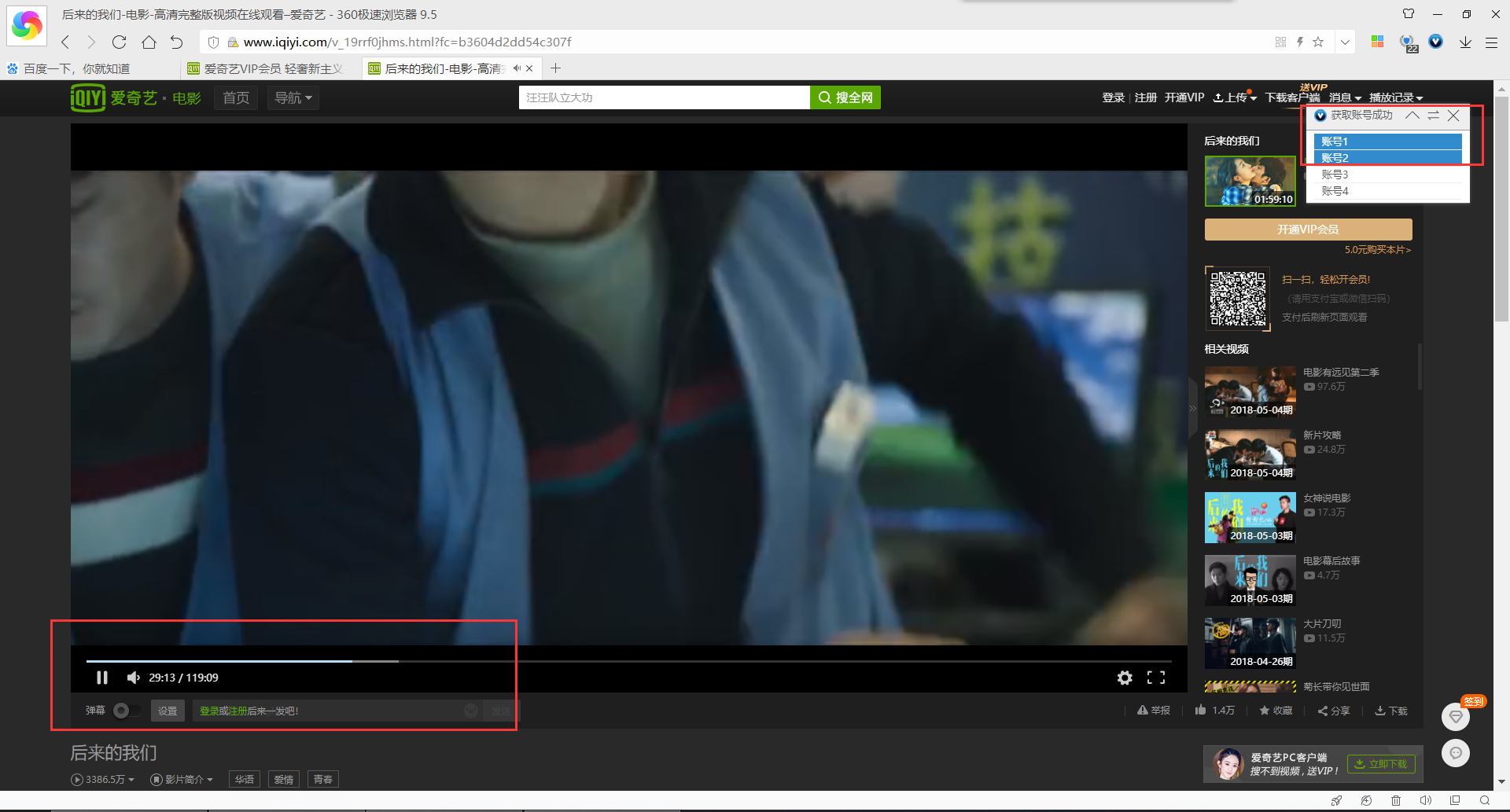Expand the 影片简介 description dropdown
1510x812 pixels.
tap(182, 780)
